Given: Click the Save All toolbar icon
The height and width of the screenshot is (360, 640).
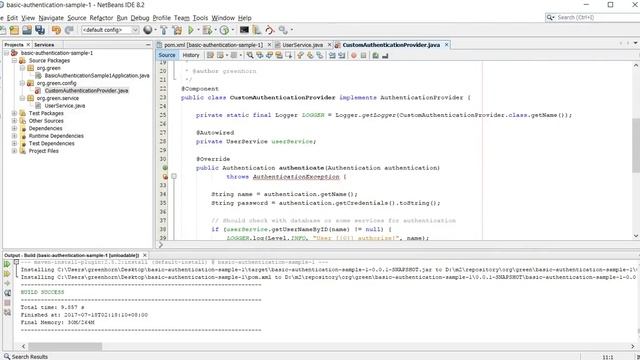Looking at the screenshot, I should 40,30.
